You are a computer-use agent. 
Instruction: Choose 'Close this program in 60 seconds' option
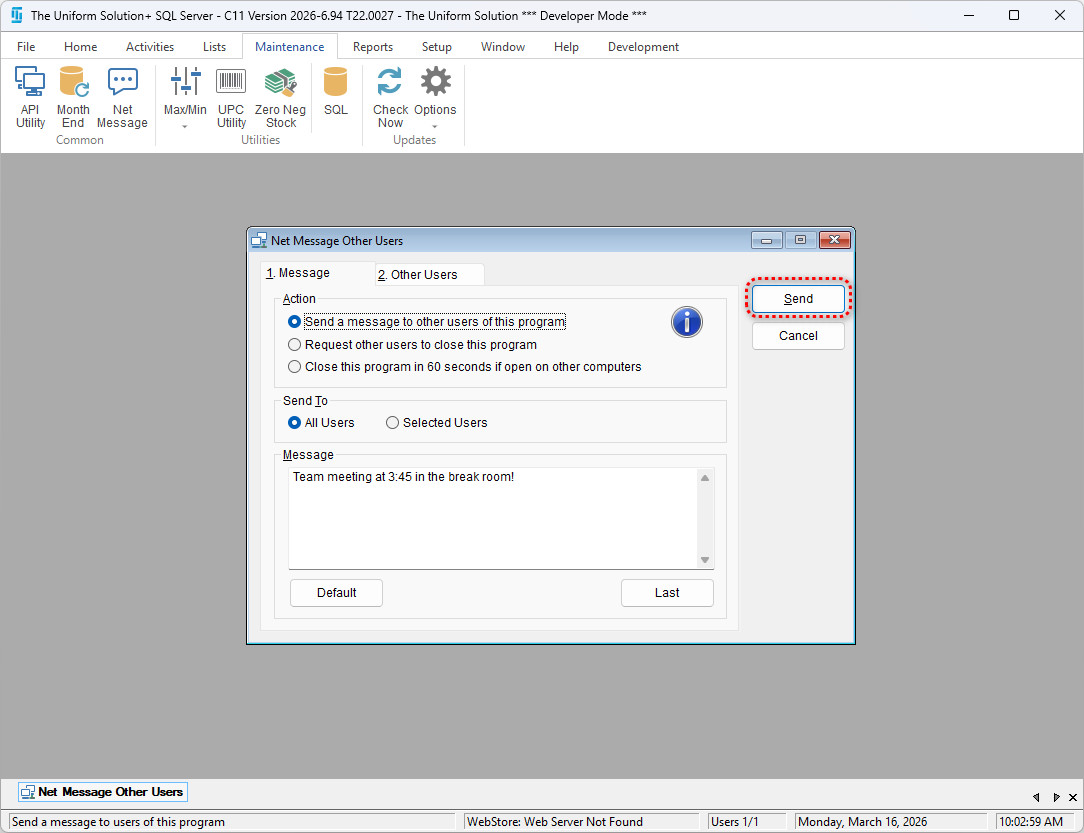point(295,367)
